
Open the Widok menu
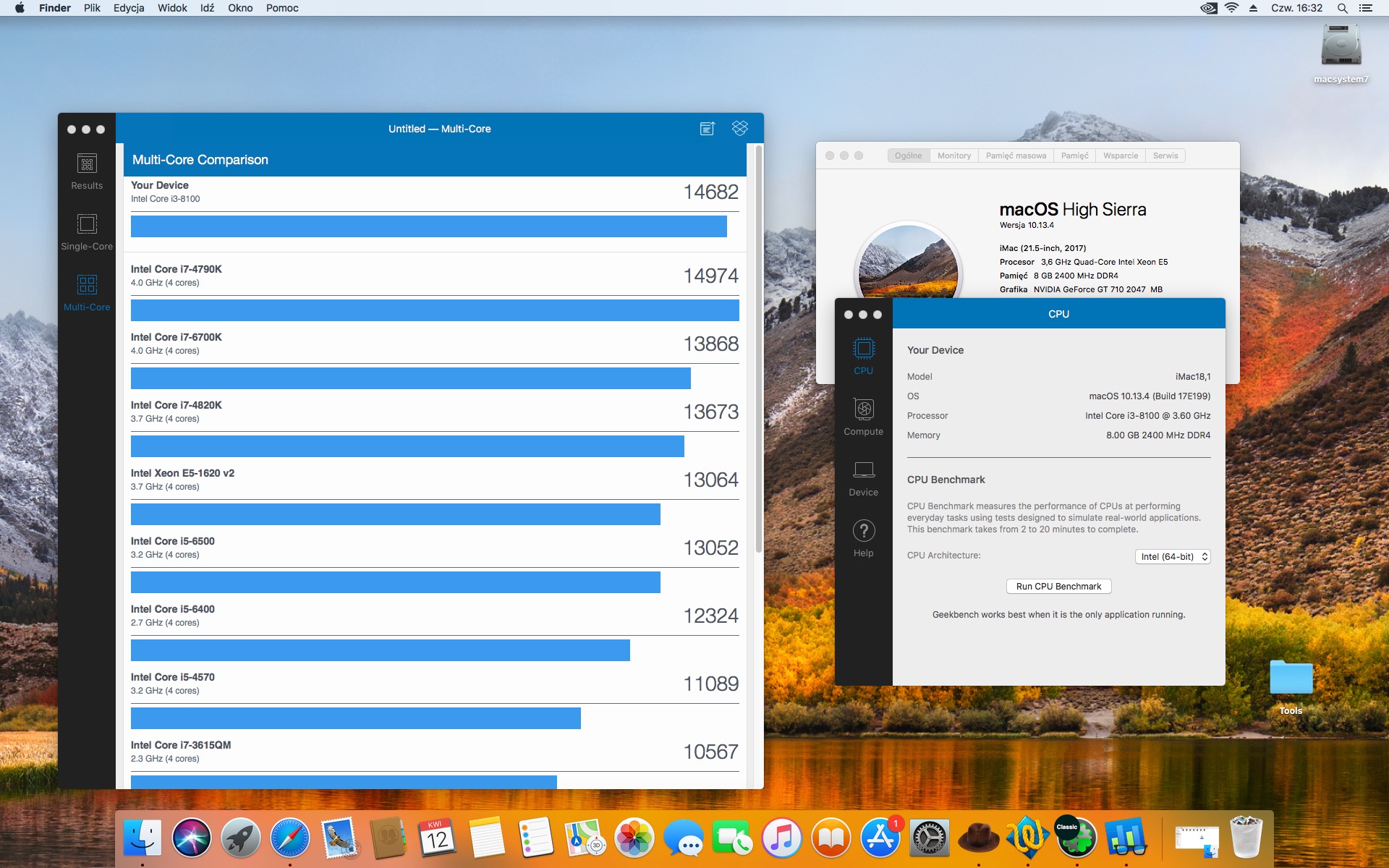click(x=172, y=8)
